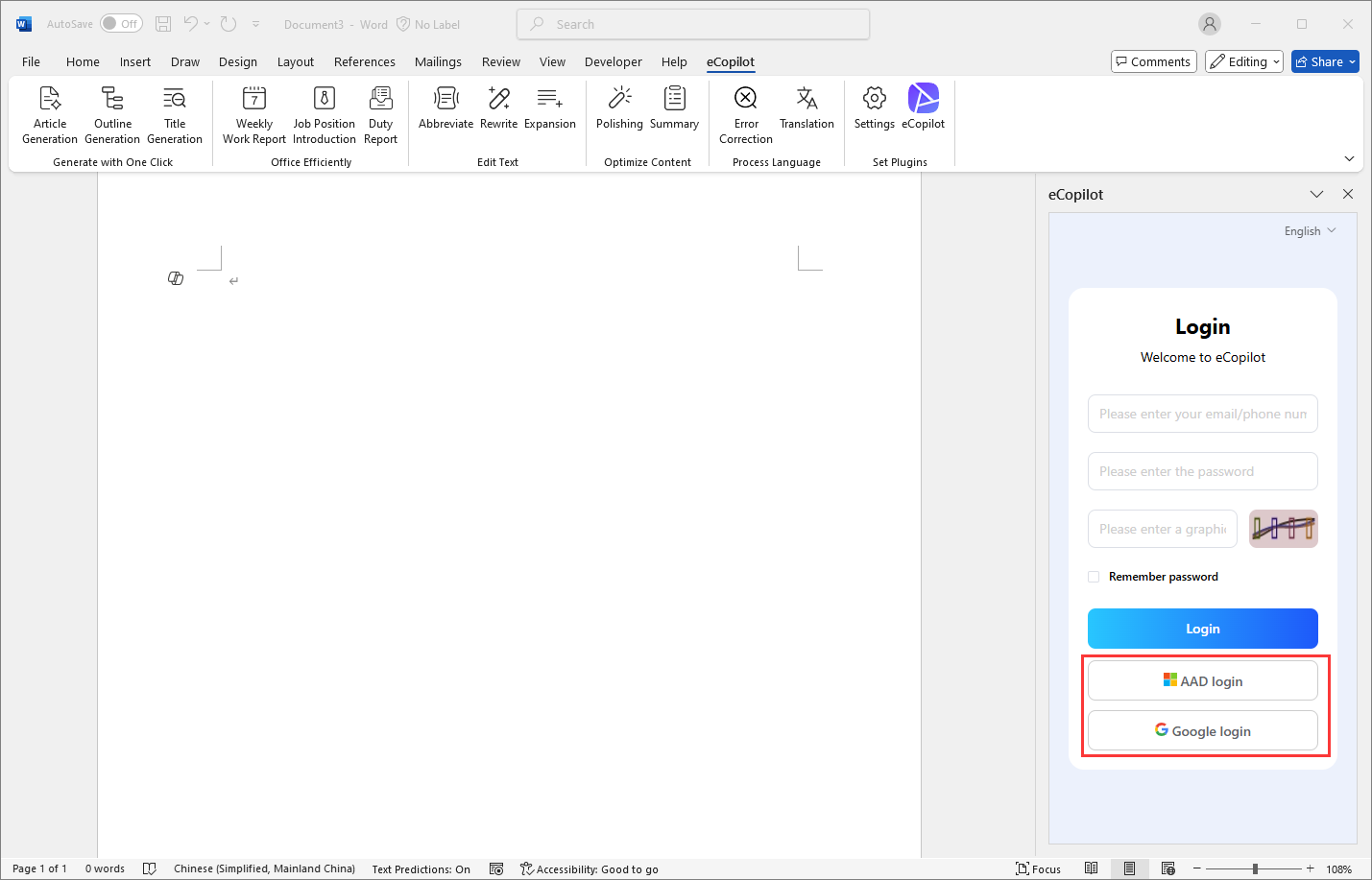The height and width of the screenshot is (880, 1372).
Task: Run Error Correction on the document
Action: [746, 115]
